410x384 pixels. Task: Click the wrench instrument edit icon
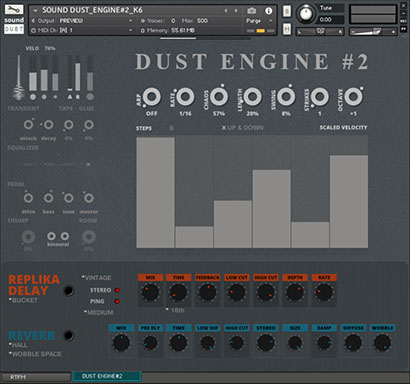pyautogui.click(x=14, y=9)
